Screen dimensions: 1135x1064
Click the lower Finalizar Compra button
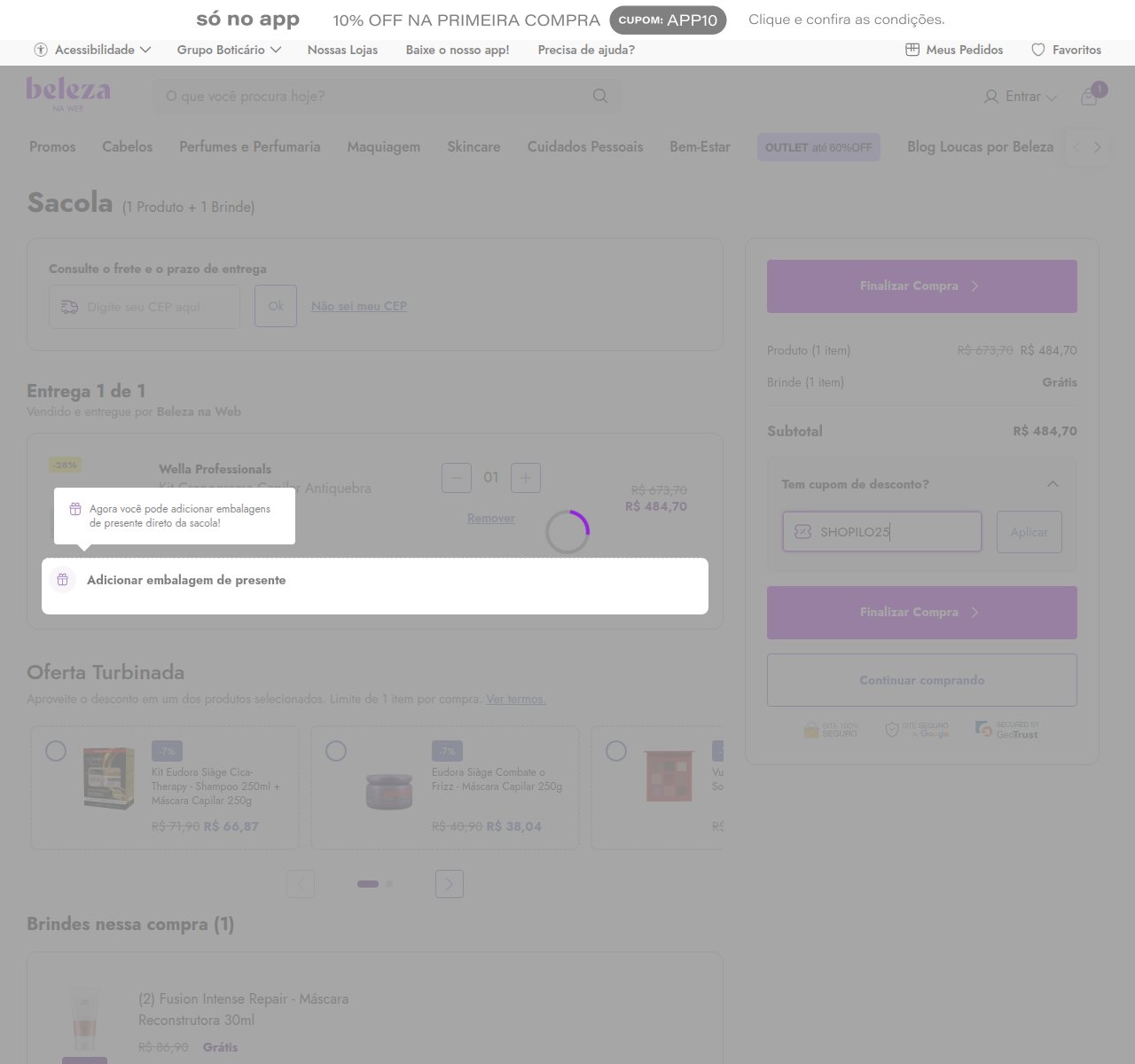click(922, 613)
